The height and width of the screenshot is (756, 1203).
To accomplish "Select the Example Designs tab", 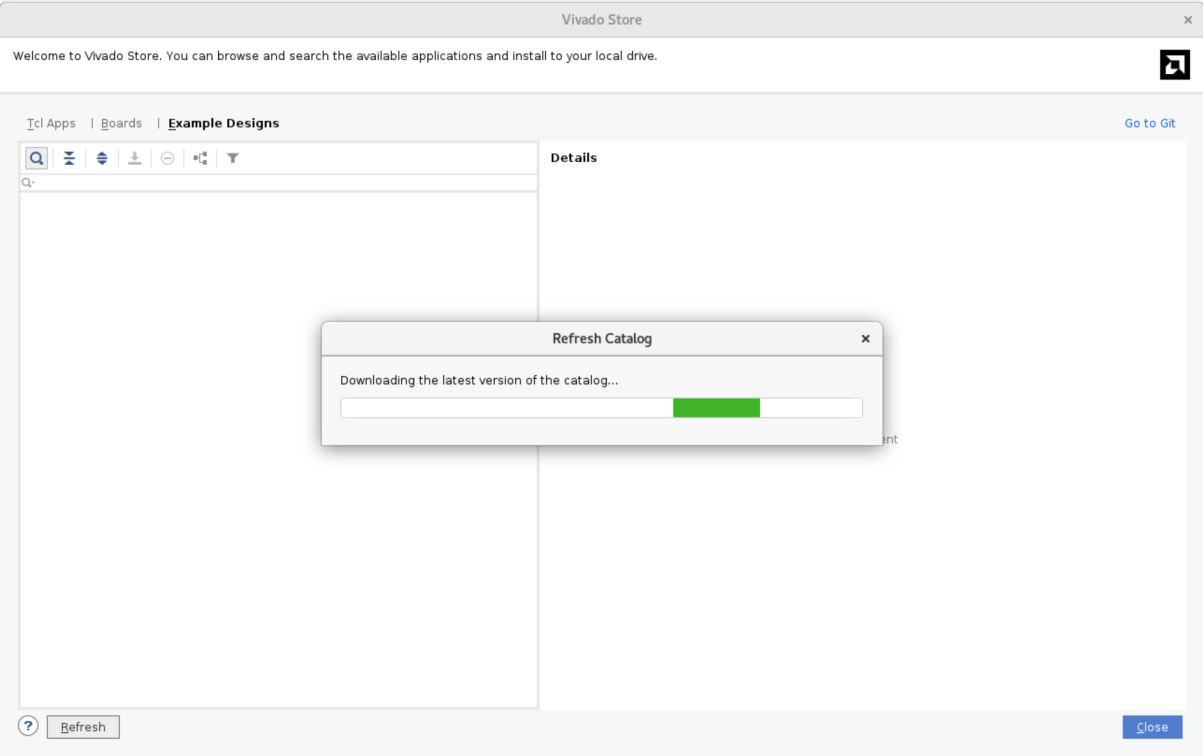I will (x=223, y=123).
